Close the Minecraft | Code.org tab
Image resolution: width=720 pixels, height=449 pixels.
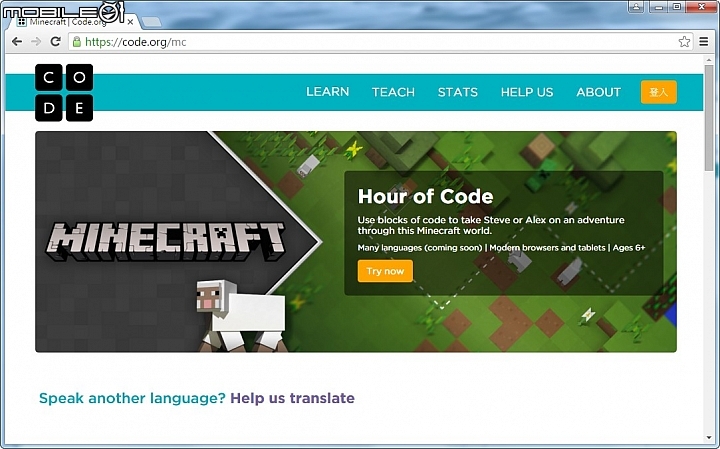(130, 22)
